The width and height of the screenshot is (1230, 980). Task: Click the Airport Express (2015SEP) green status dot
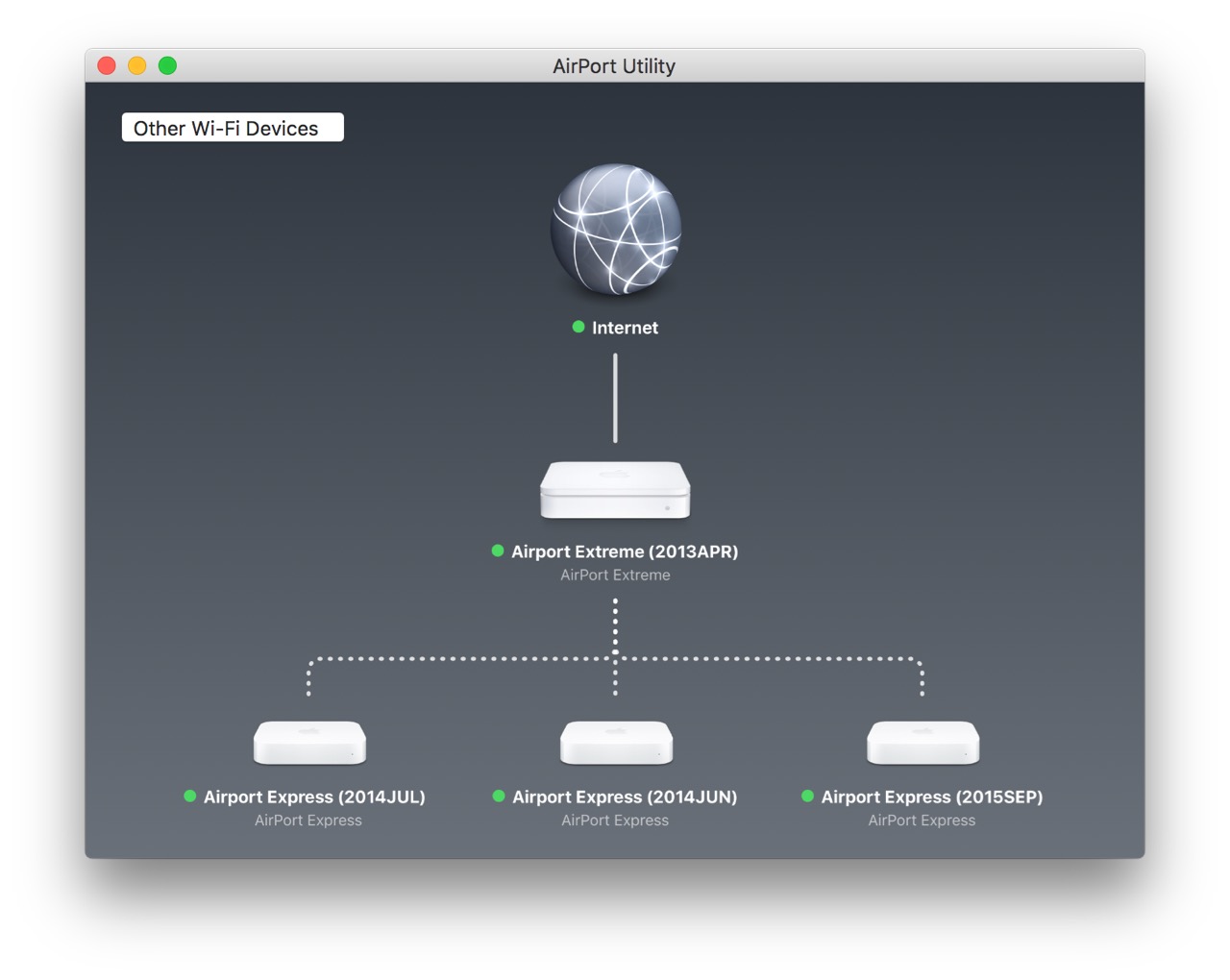pos(808,796)
